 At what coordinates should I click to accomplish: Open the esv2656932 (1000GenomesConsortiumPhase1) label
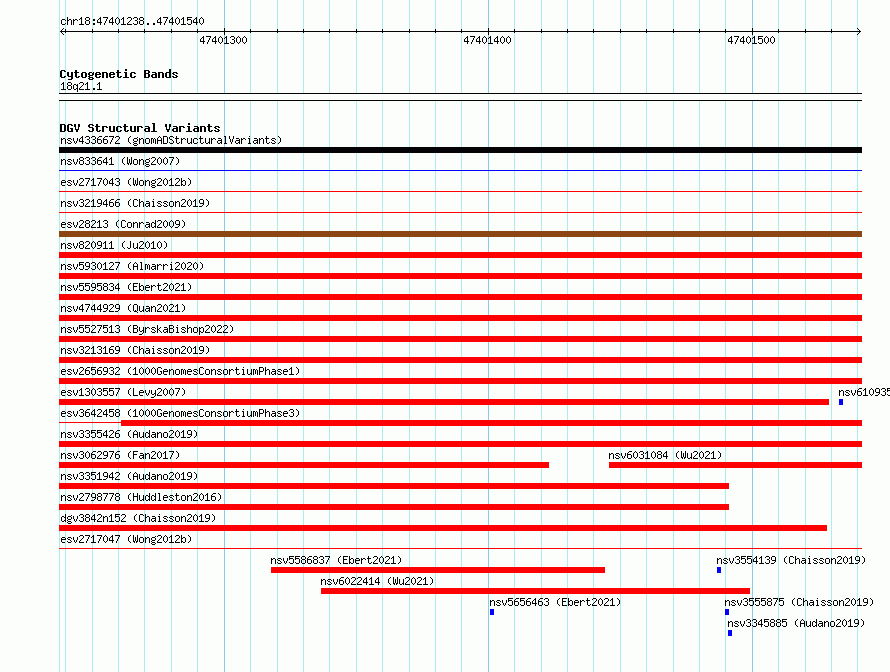[x=180, y=371]
